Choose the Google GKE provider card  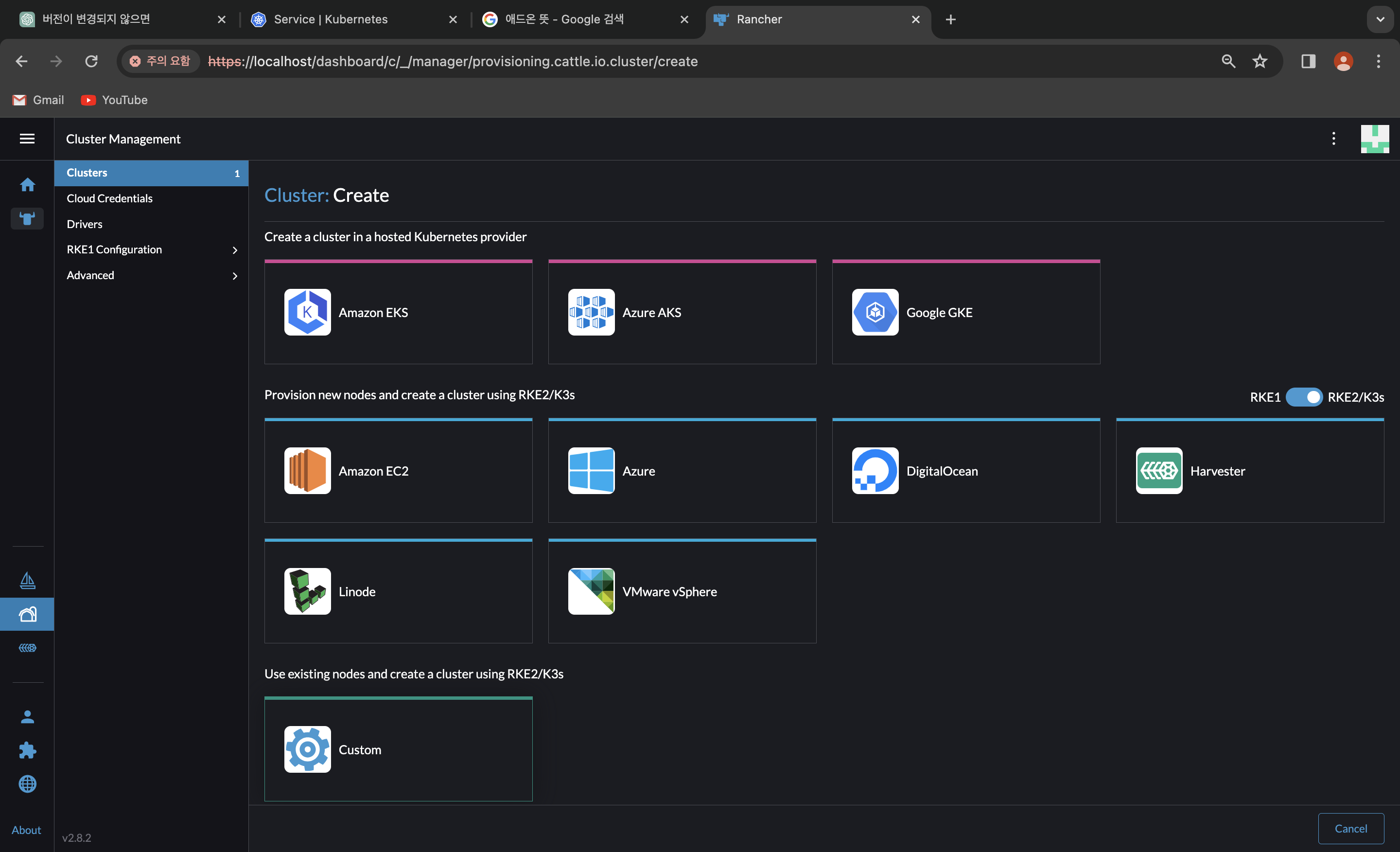click(x=966, y=312)
